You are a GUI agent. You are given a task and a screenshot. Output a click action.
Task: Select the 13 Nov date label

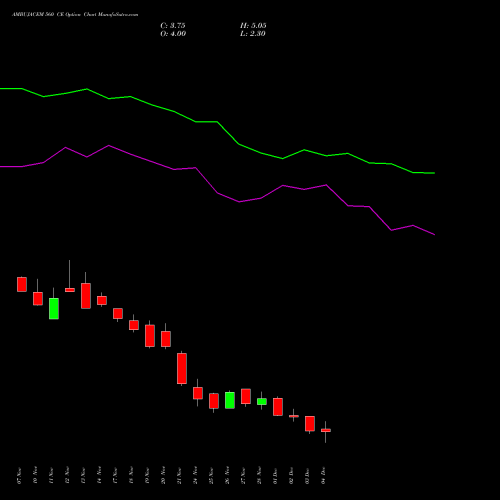point(83,475)
